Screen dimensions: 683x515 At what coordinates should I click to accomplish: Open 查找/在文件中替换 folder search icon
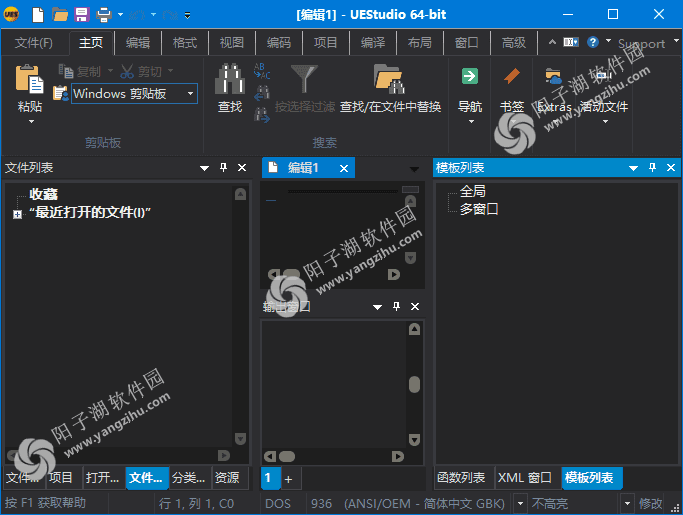(389, 79)
